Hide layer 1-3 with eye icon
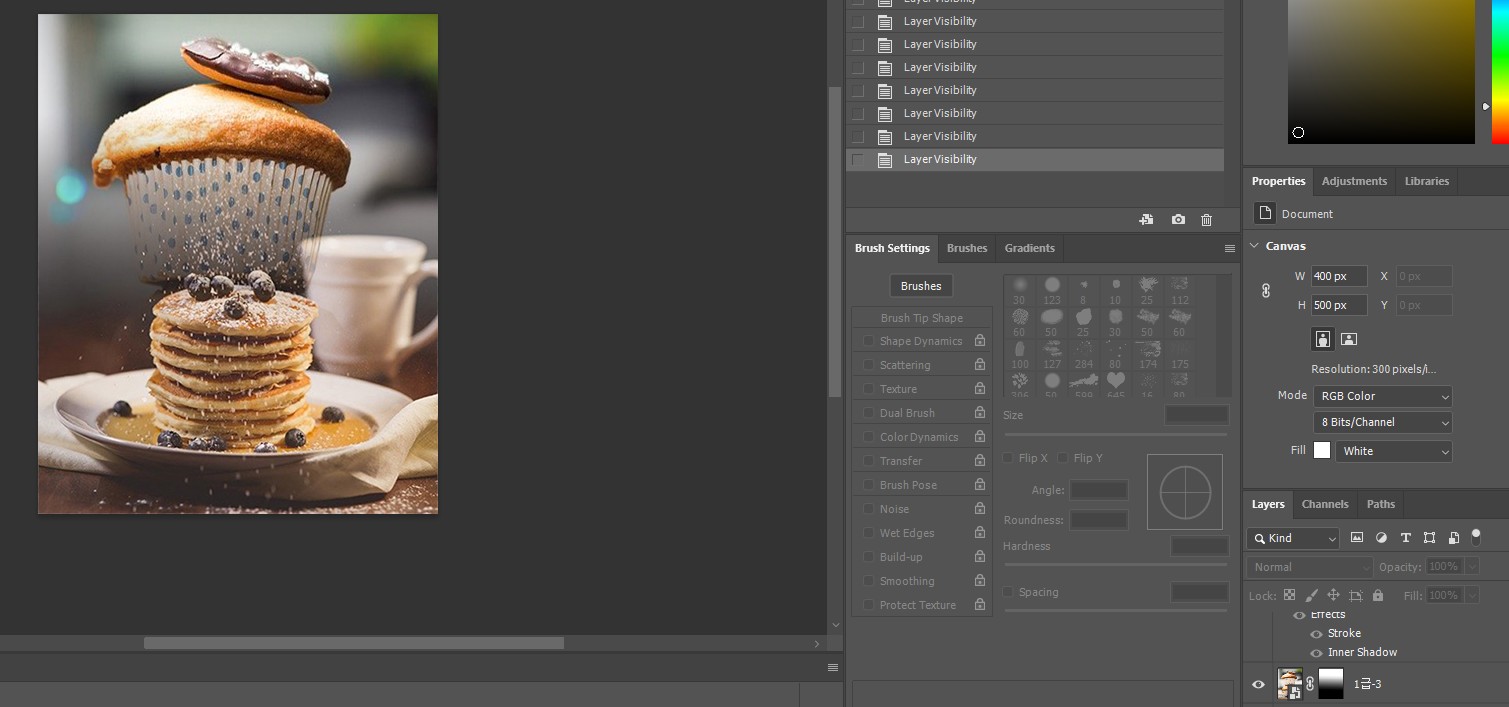This screenshot has width=1509, height=707. coord(1259,684)
